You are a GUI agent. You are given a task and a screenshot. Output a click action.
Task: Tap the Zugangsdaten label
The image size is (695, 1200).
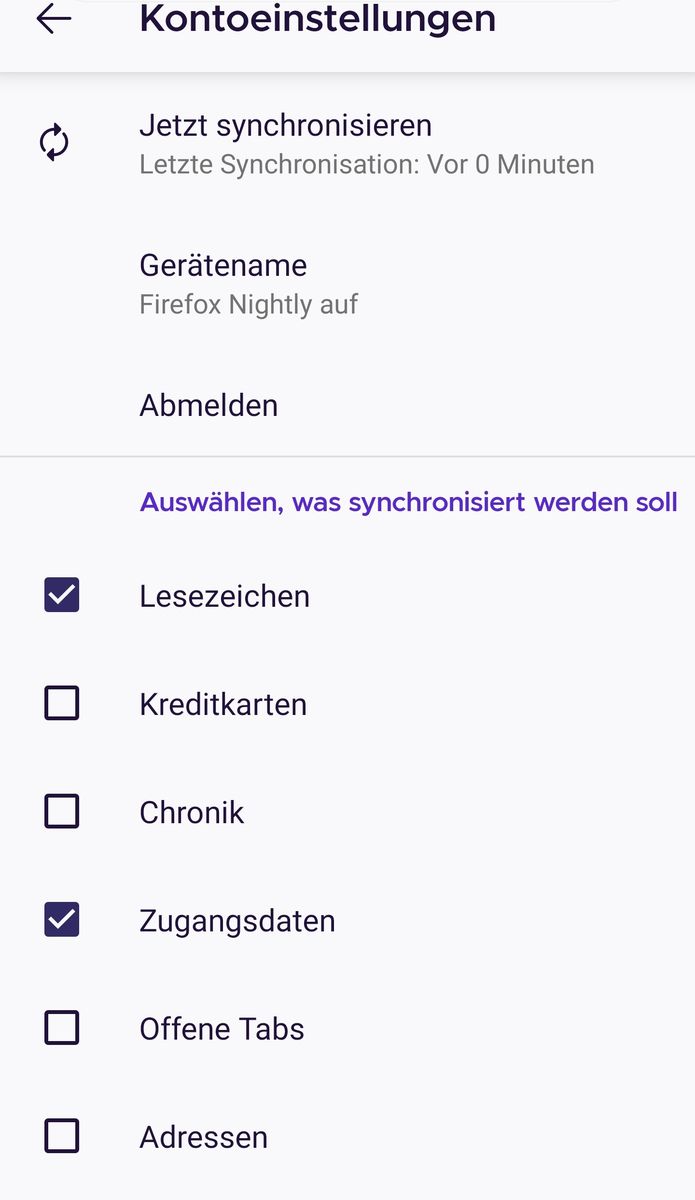coord(237,921)
